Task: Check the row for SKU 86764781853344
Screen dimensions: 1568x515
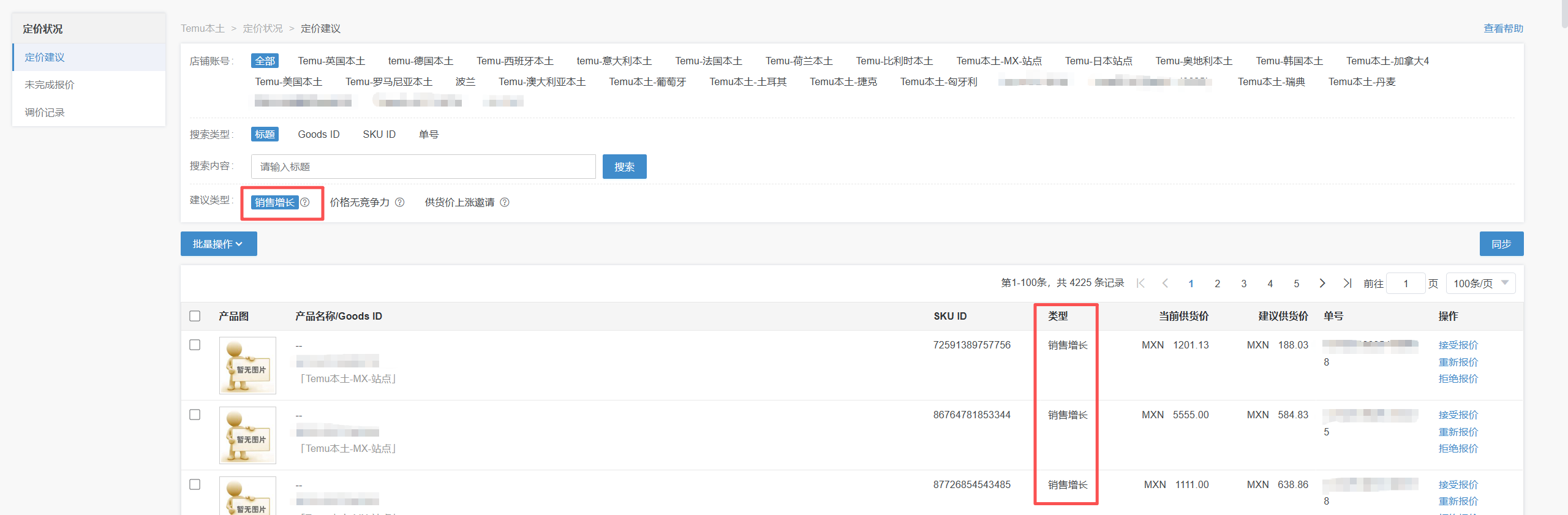Action: 195,415
